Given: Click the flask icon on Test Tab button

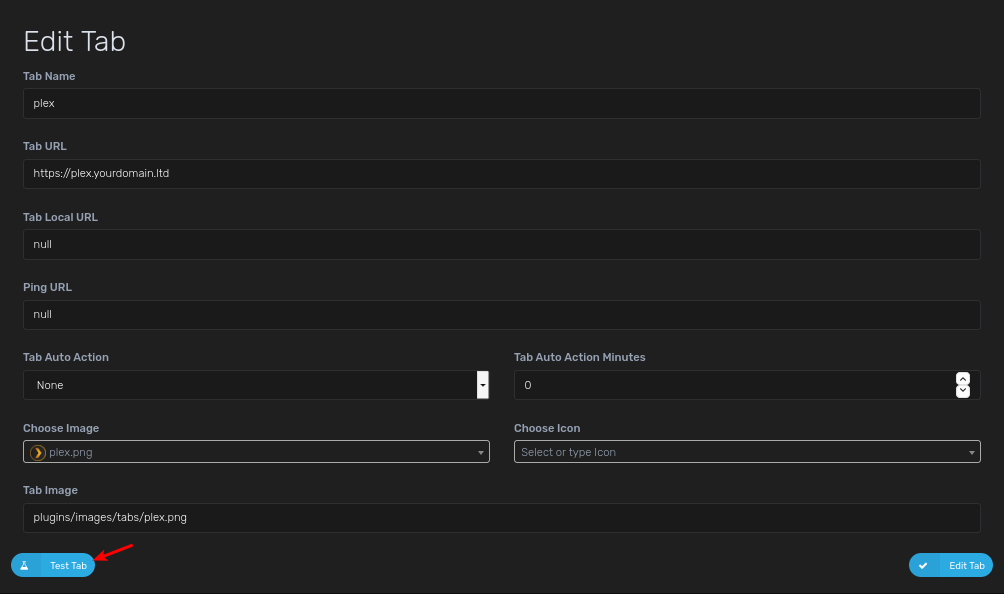Looking at the screenshot, I should pyautogui.click(x=25, y=565).
